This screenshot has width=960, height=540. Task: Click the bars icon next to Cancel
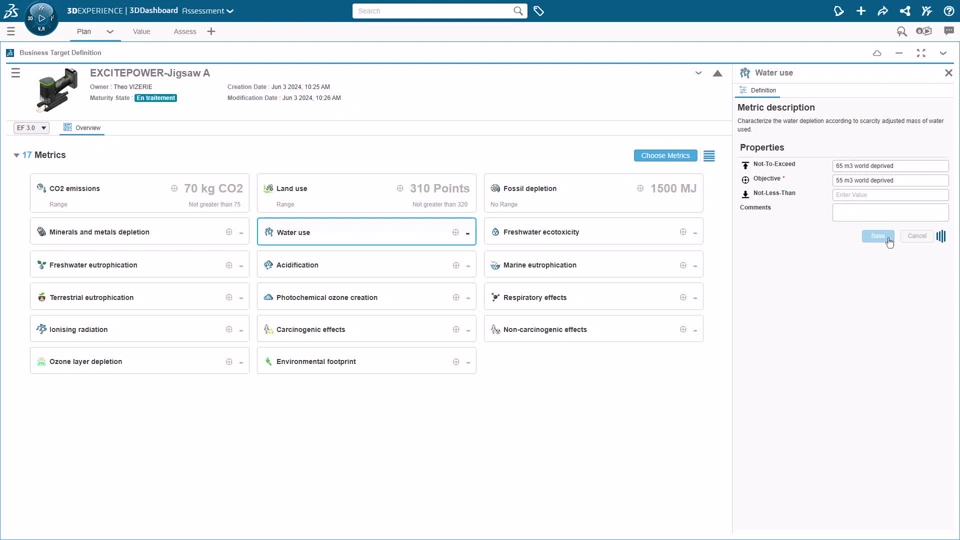(941, 236)
